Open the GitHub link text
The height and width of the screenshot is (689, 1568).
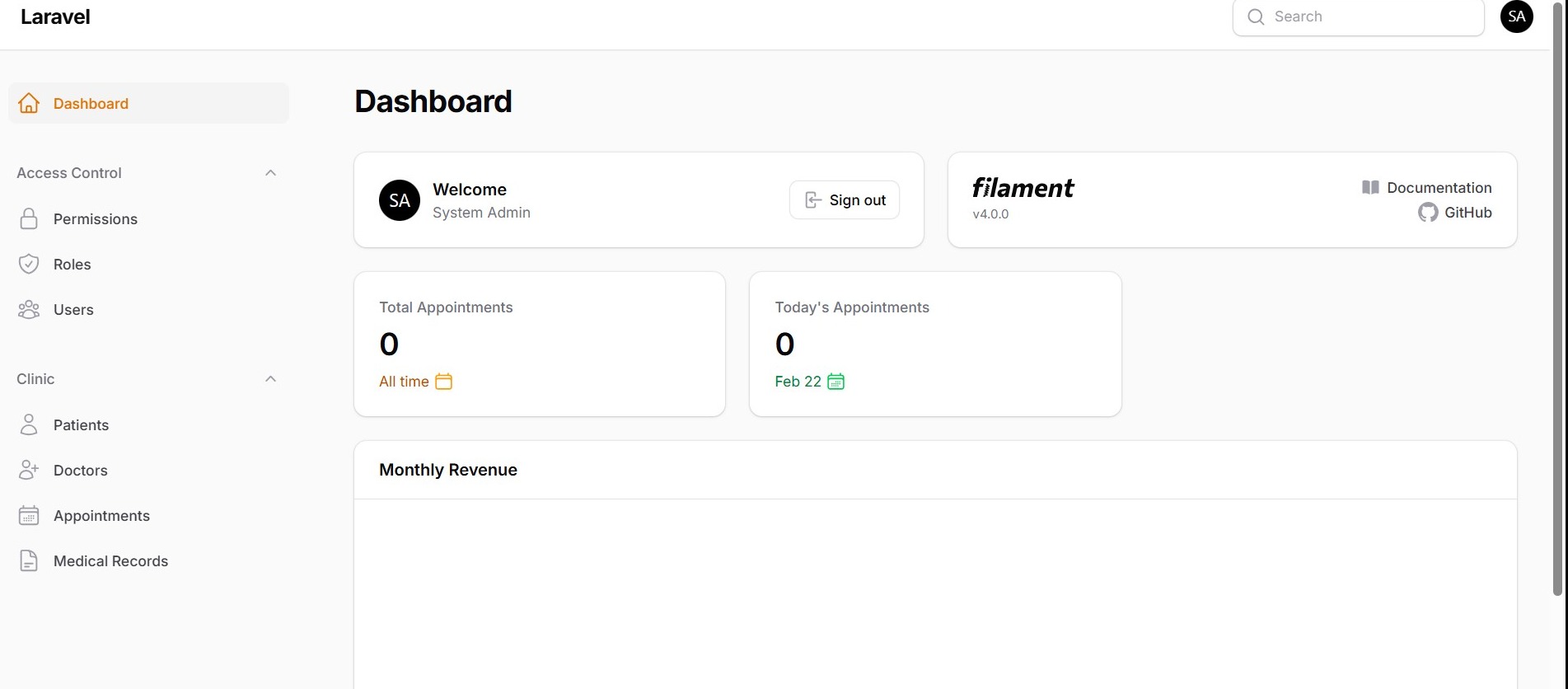1467,213
